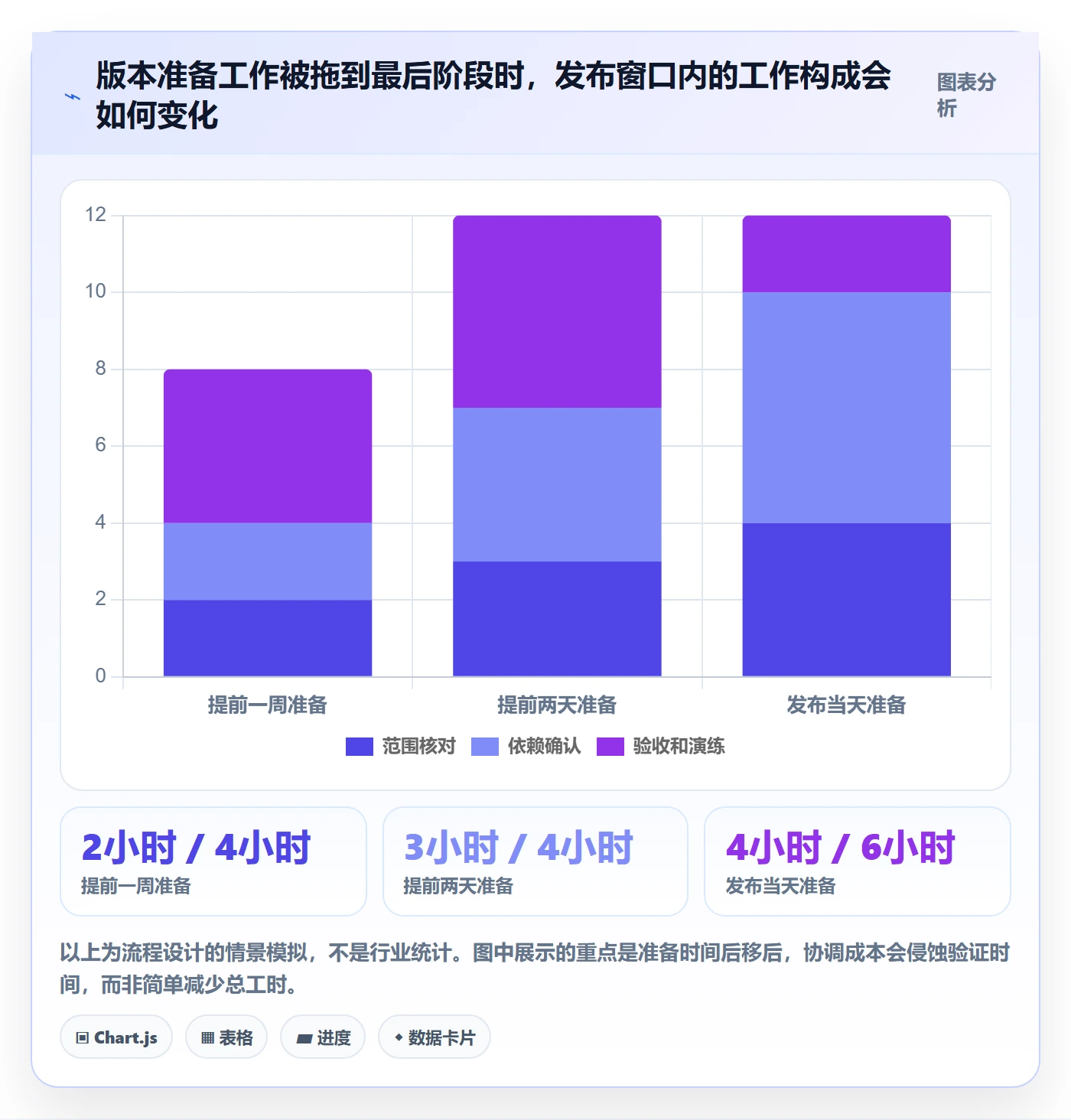Click 提前一周准备 caption in the stat card
The height and width of the screenshot is (1120, 1071).
click(136, 886)
